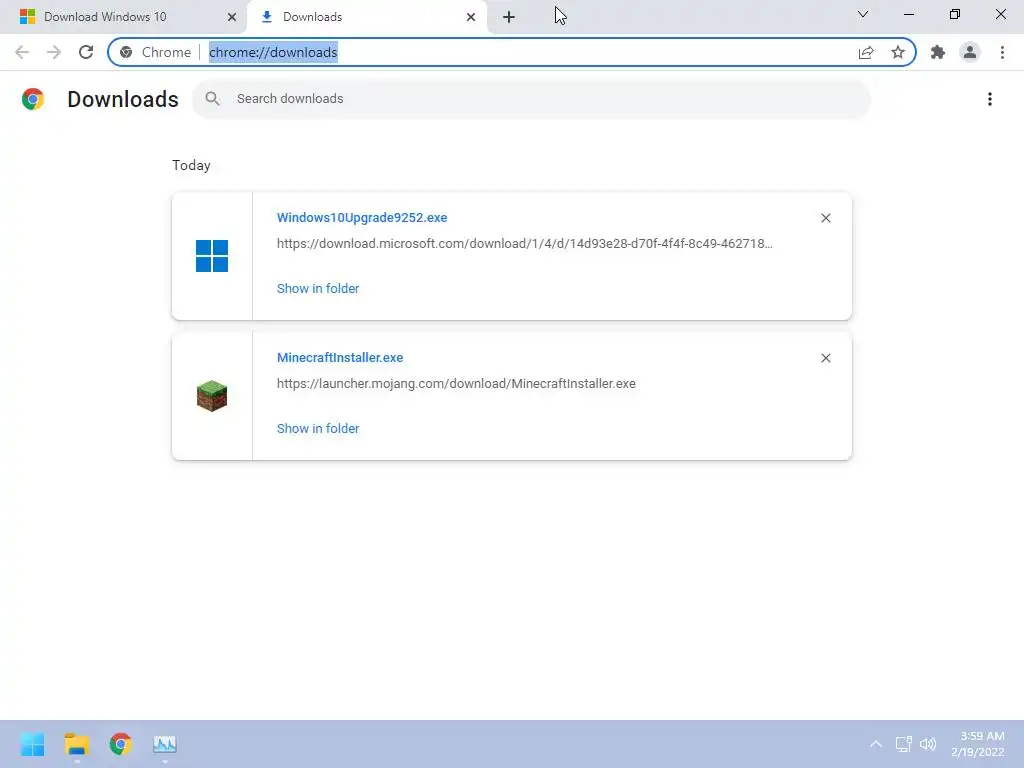Open the MinecraftInstaller.exe file link
The image size is (1024, 768).
tap(340, 357)
